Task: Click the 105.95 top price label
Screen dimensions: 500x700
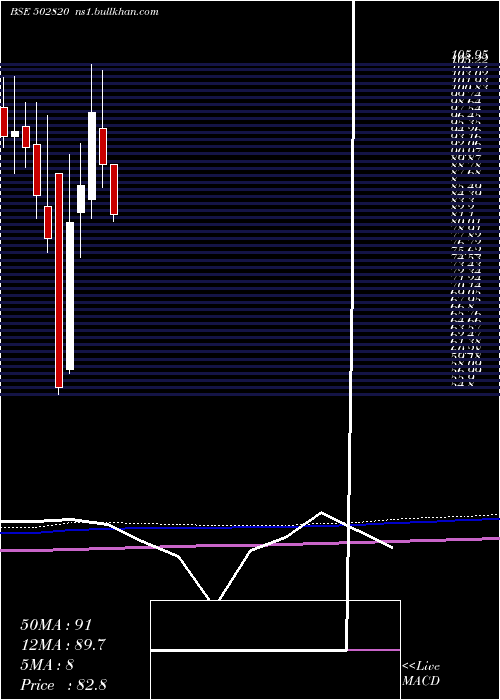Action: click(x=469, y=54)
